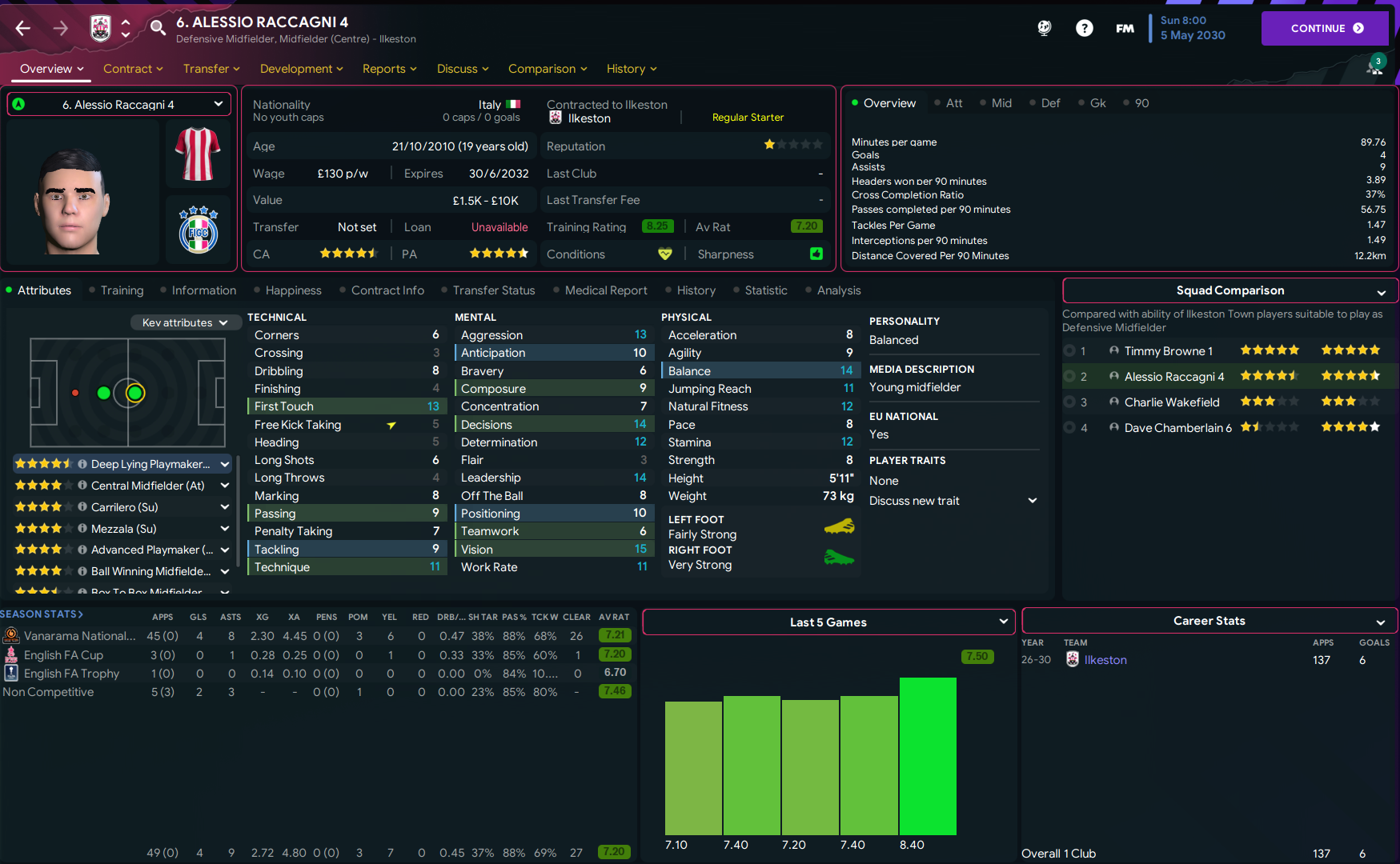Open the notifications icon with badge 3
The image size is (1400, 864).
(x=1375, y=66)
